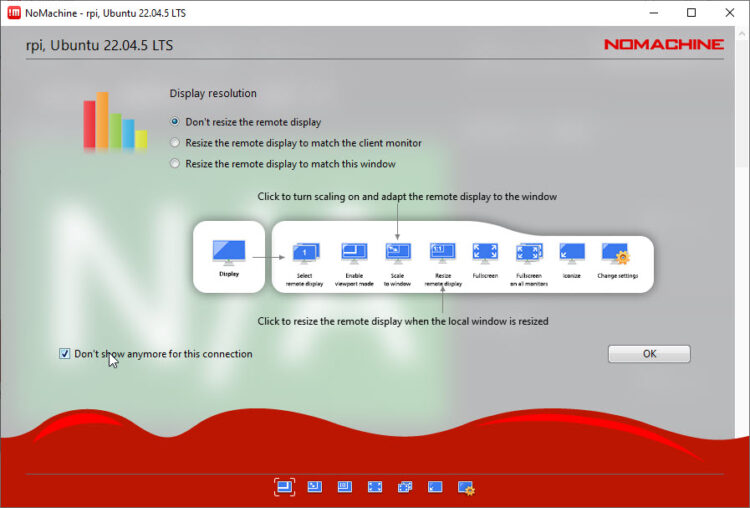The height and width of the screenshot is (508, 750).
Task: Enable viewport mode in the bottom toolbar
Action: [284, 487]
